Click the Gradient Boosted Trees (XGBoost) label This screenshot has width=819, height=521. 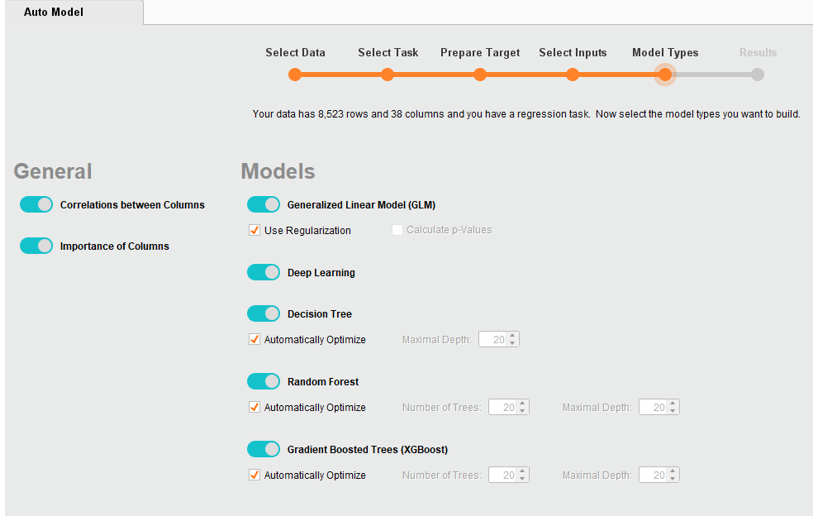368,449
